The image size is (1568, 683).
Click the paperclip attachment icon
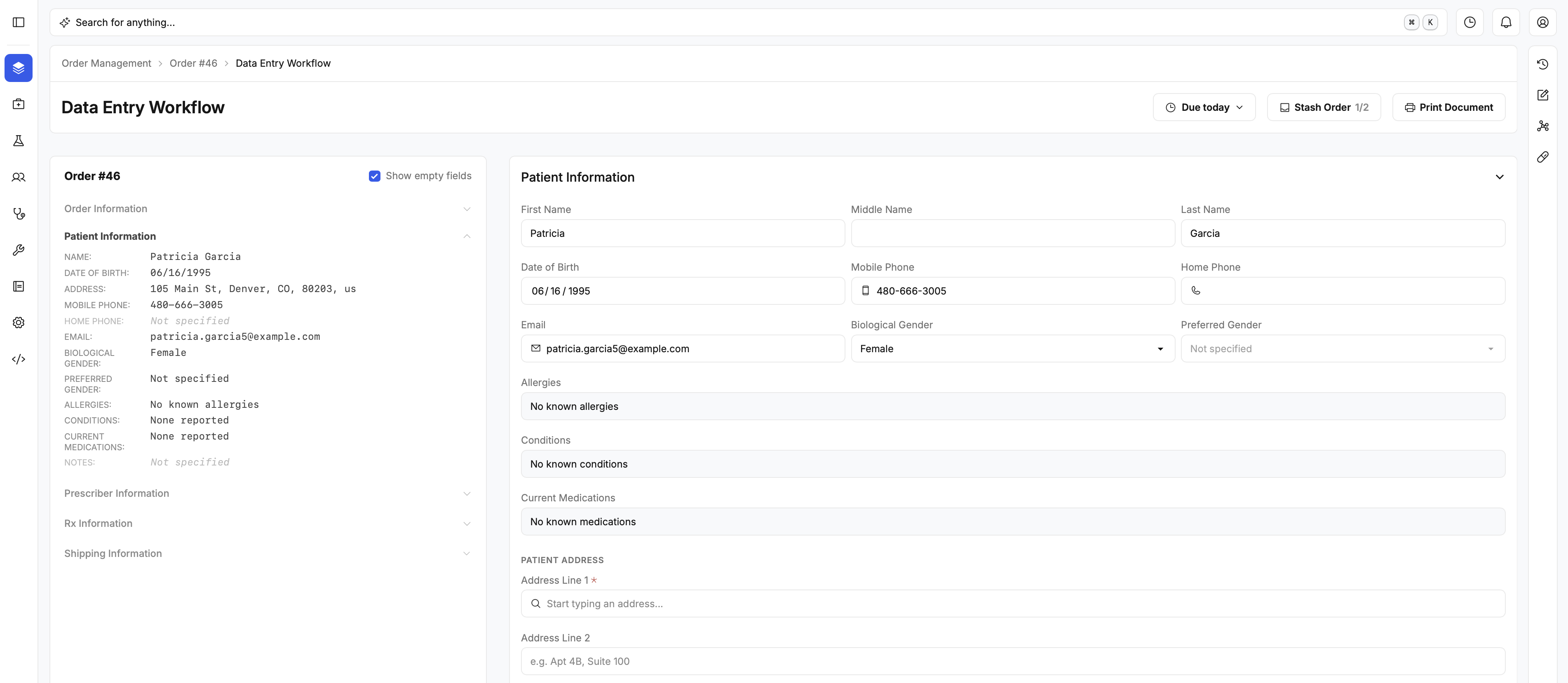[1542, 157]
